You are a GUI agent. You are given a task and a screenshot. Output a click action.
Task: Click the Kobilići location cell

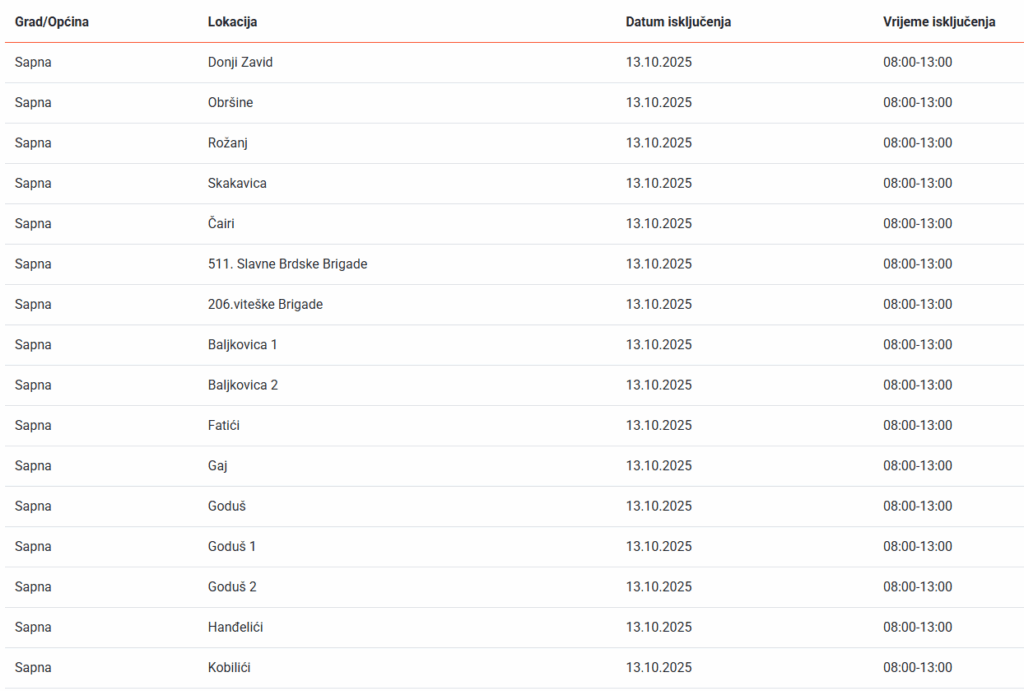pos(236,667)
